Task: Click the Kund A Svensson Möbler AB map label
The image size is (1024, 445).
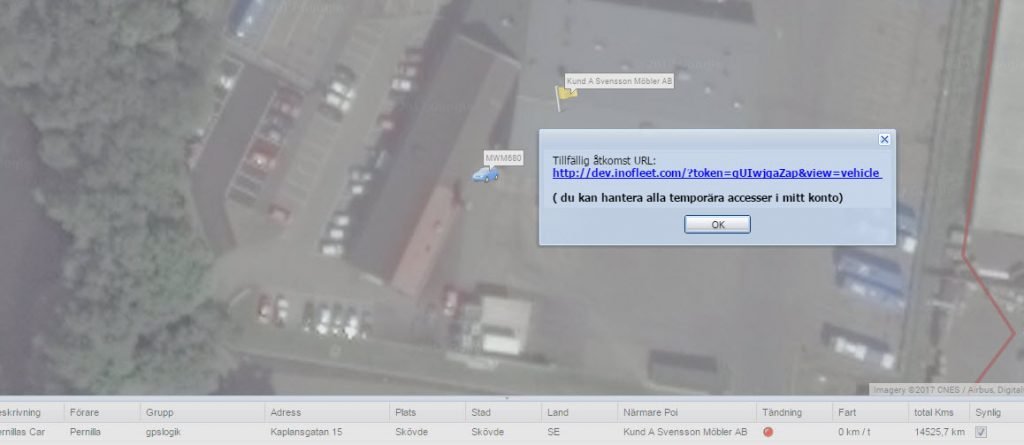Action: coord(619,81)
